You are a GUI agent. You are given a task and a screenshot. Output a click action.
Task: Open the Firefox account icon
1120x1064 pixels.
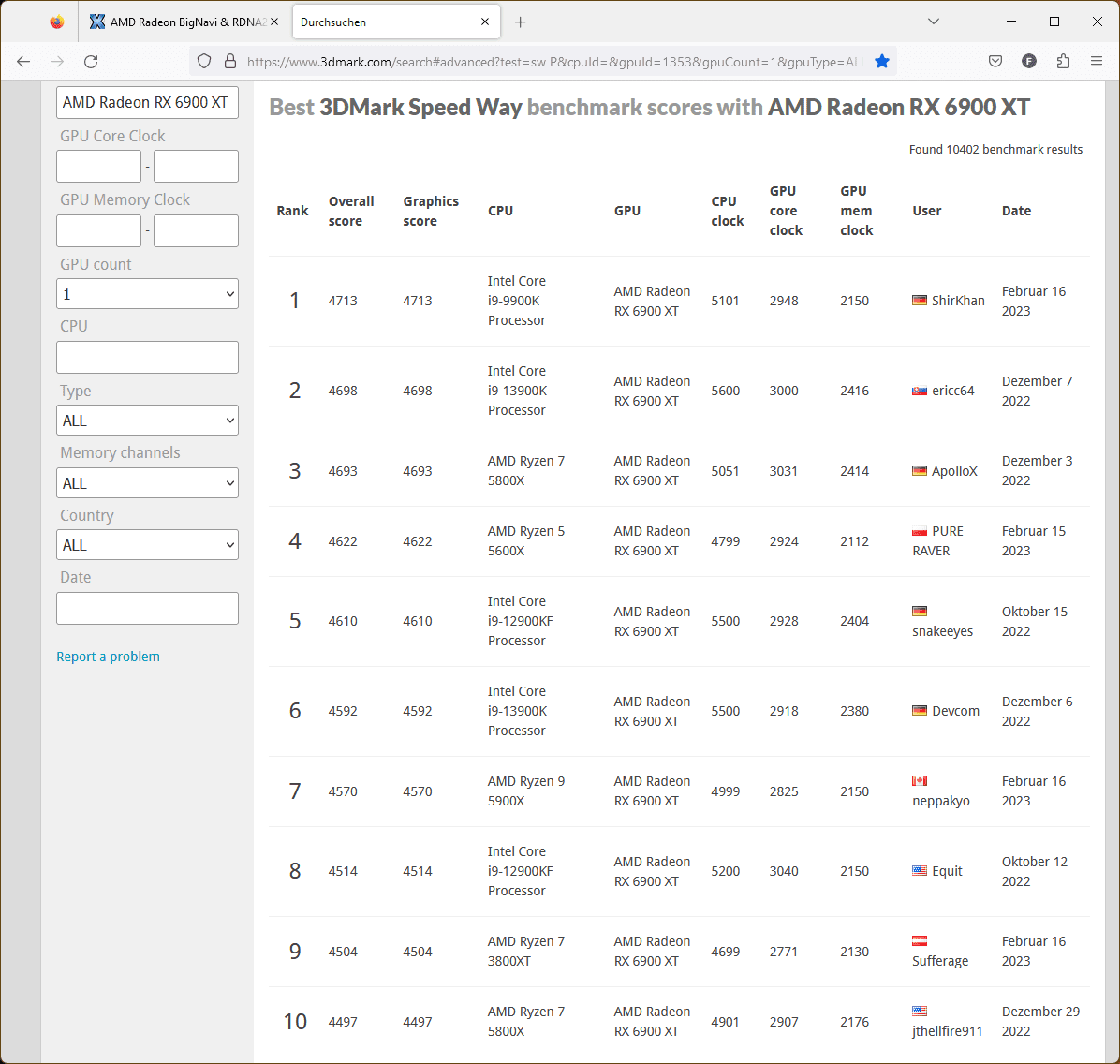[1029, 62]
